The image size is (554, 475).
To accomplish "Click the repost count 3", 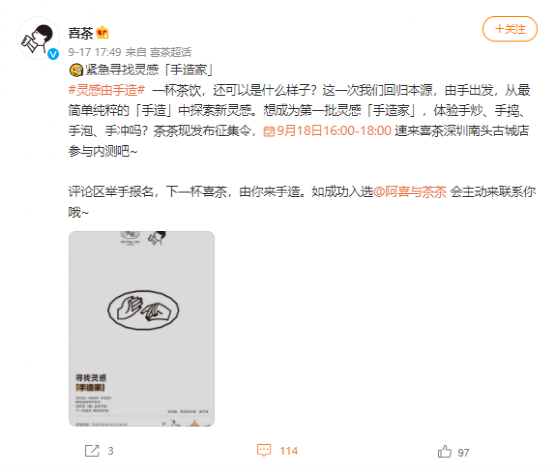I will pyautogui.click(x=111, y=451).
